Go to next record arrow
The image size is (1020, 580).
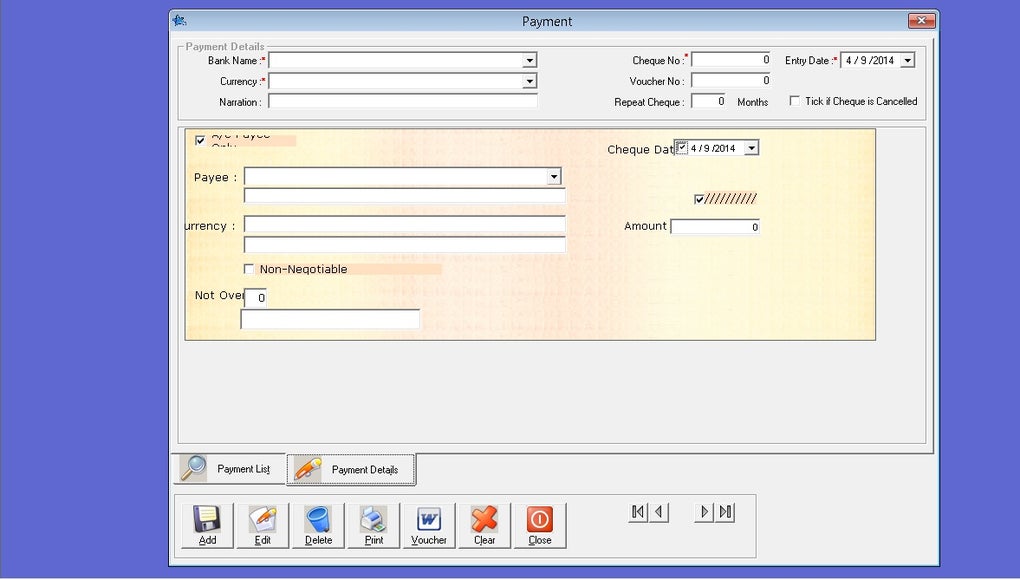tap(704, 512)
